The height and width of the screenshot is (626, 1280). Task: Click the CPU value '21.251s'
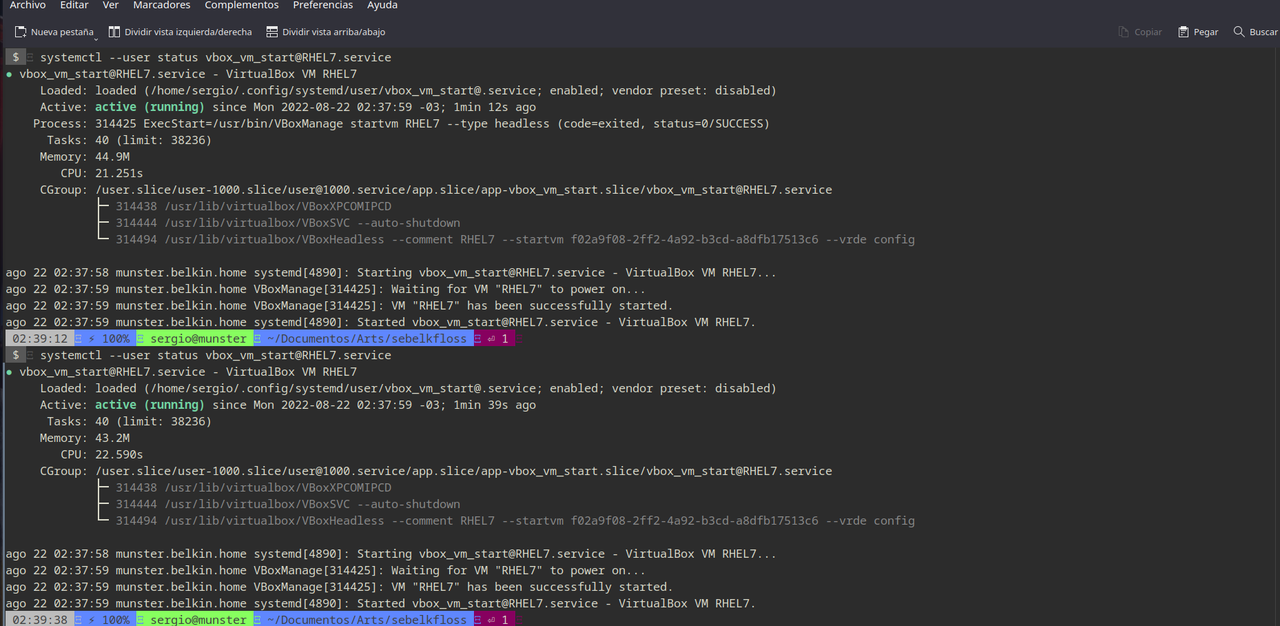point(119,174)
